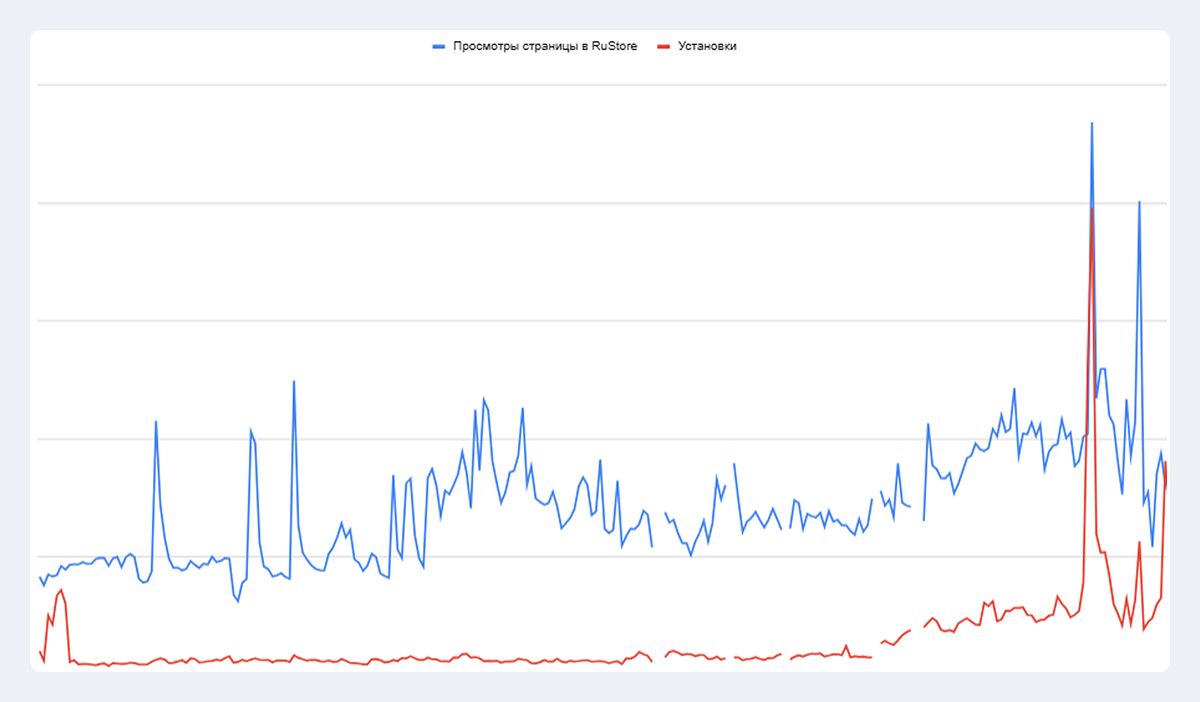Image resolution: width=1200 pixels, height=702 pixels.
Task: Click the last red point at right edge
Action: [1165, 462]
